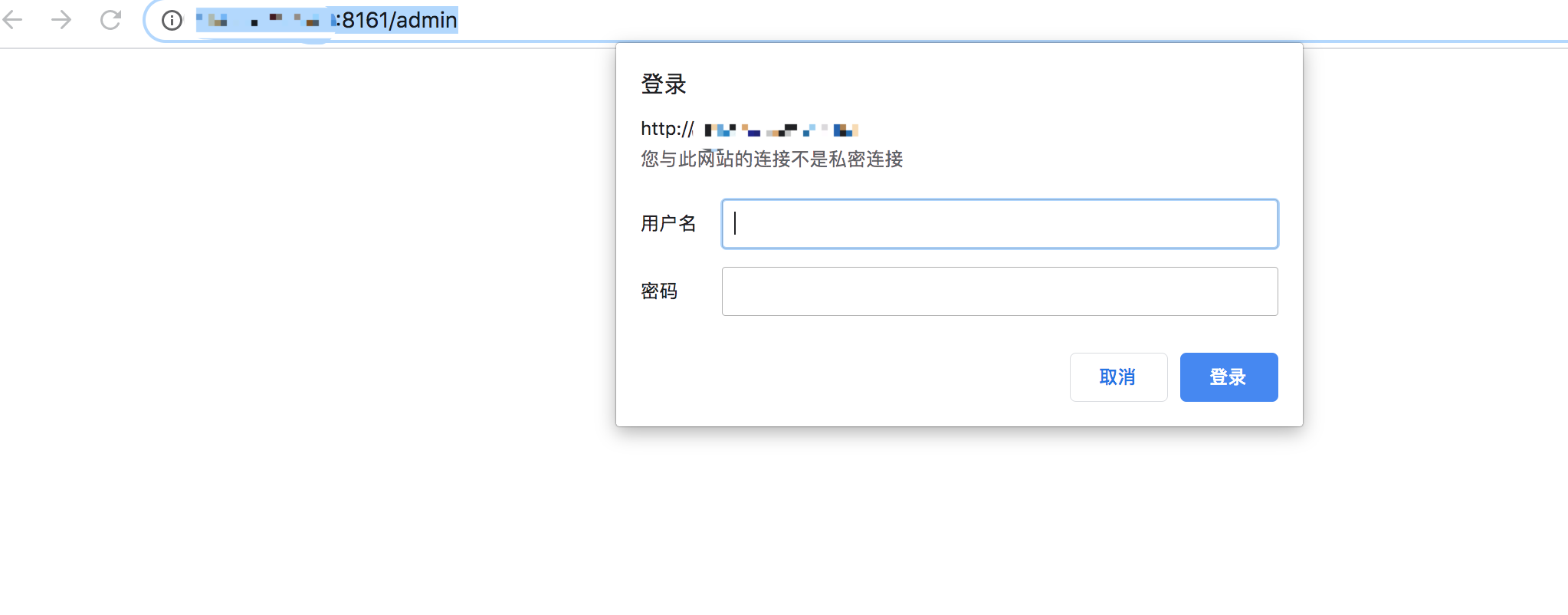Click the 密码 password field
The width and height of the screenshot is (1568, 615).
coord(999,291)
